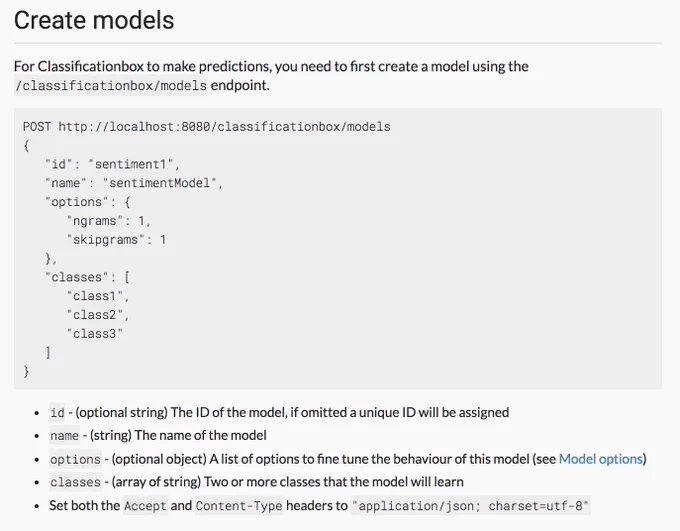Image resolution: width=680 pixels, height=531 pixels.
Task: Click the "name": "sentimentModel" code line
Action: tap(134, 183)
